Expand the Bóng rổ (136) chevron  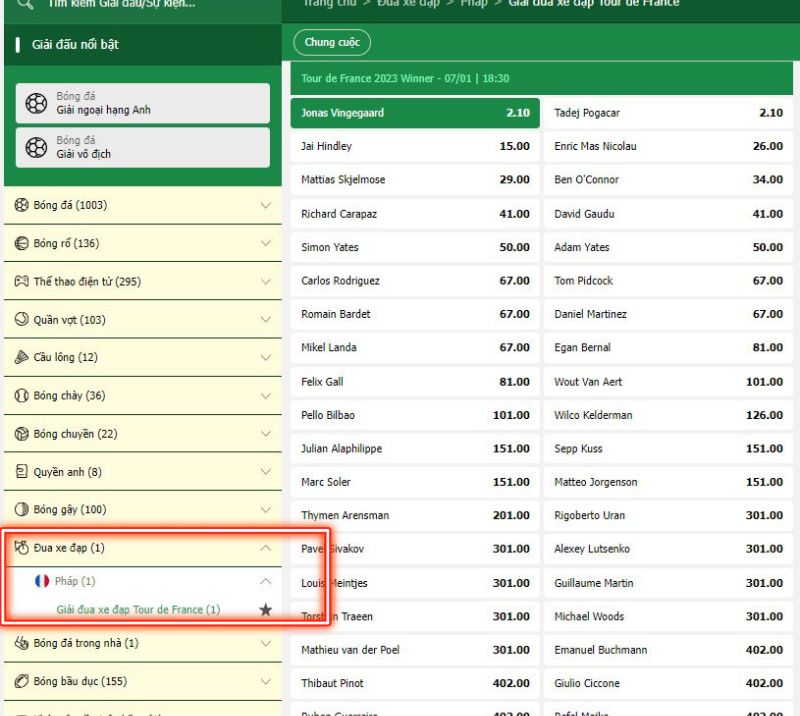coord(265,243)
